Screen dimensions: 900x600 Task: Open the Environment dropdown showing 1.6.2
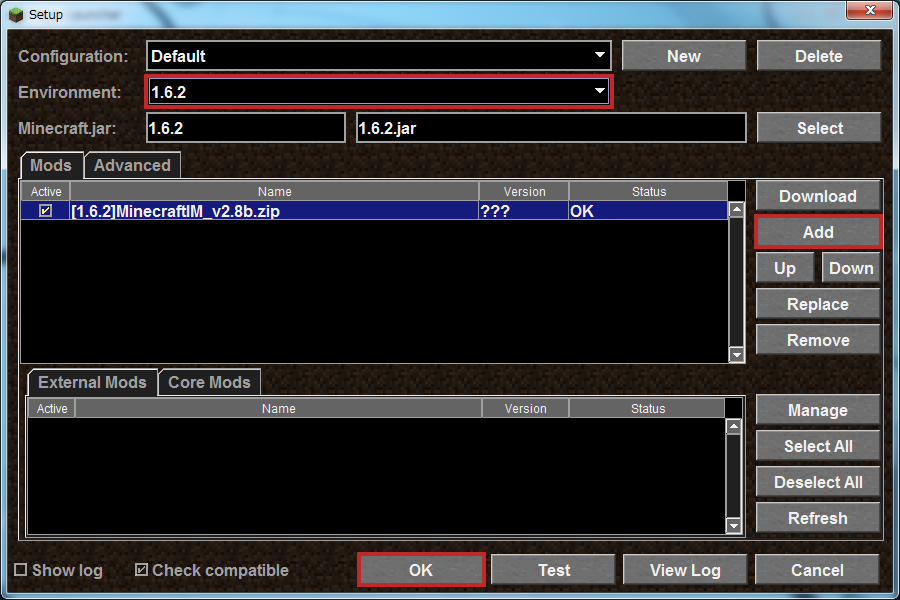coord(378,92)
